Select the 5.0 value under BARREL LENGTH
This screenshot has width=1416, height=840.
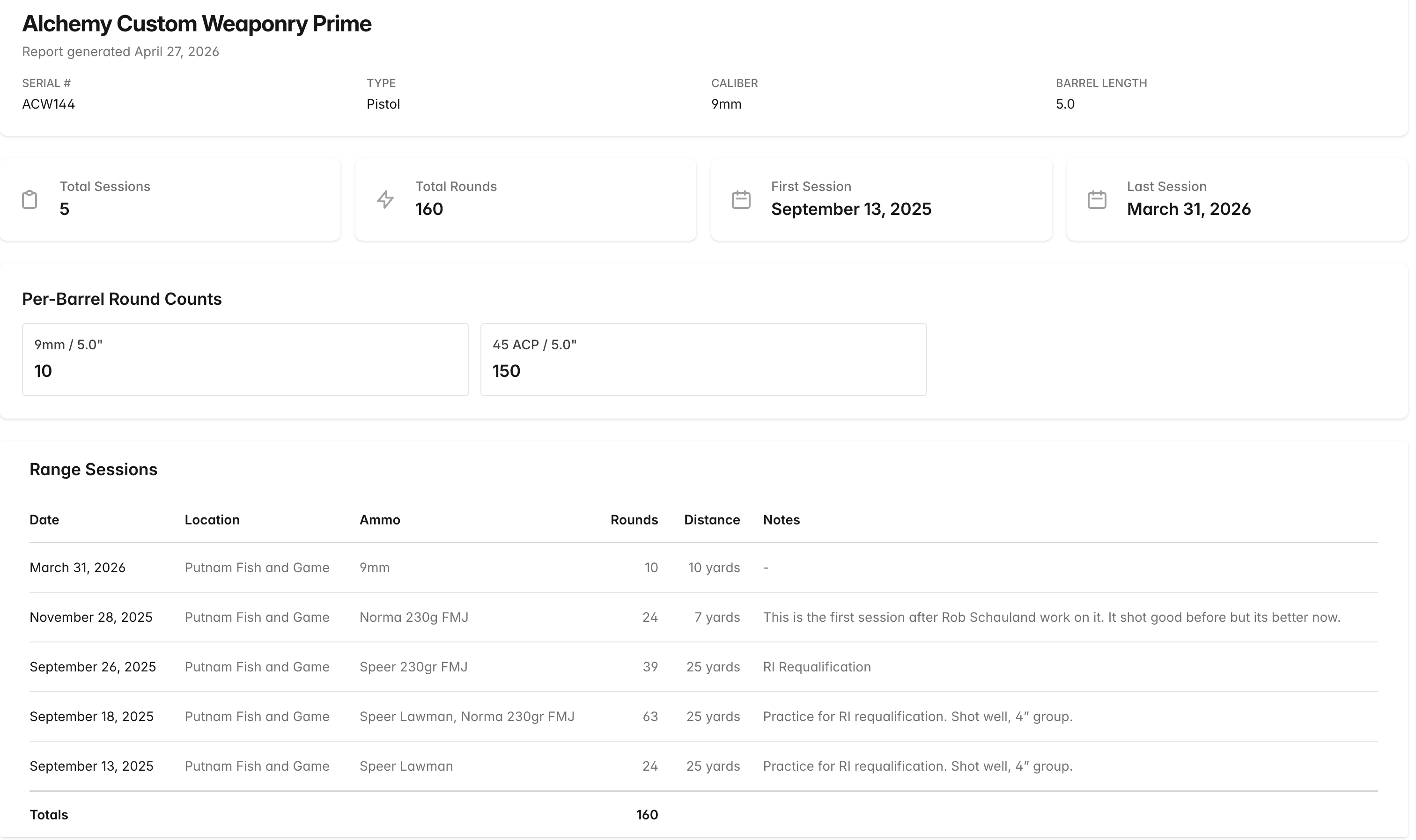(1065, 104)
